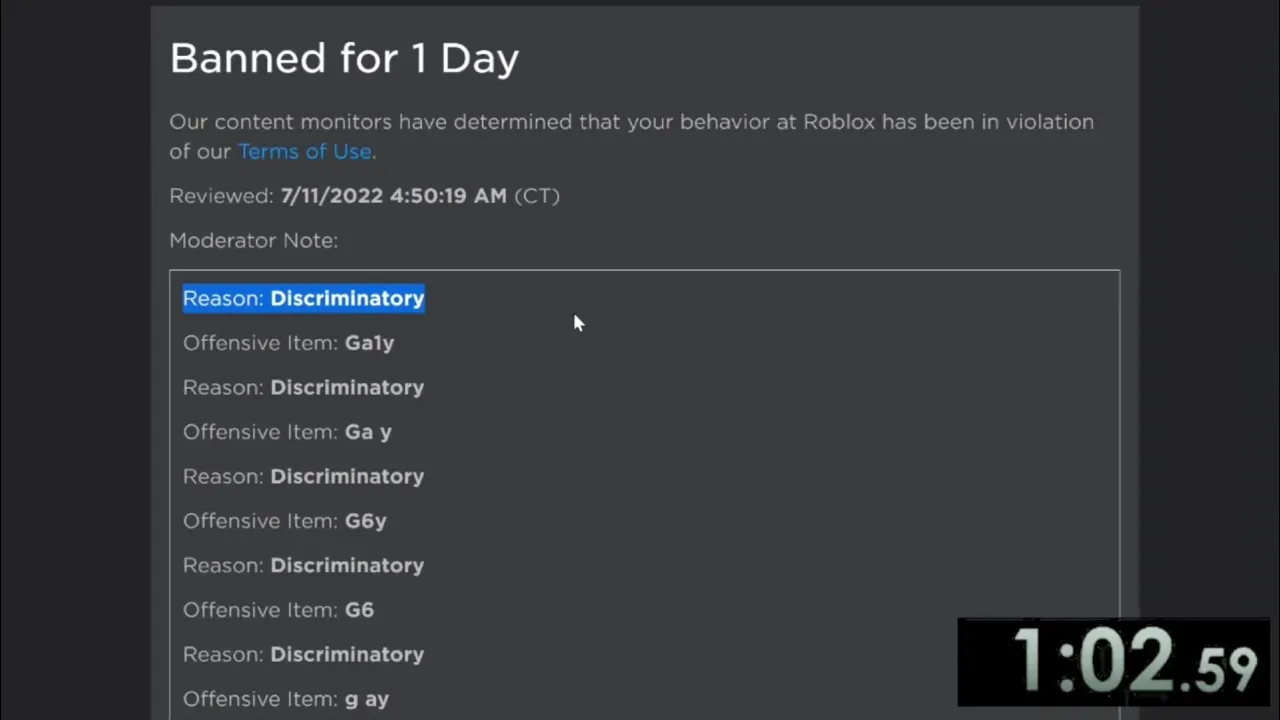Open the Terms of Use link
The height and width of the screenshot is (720, 1280).
pyautogui.click(x=304, y=152)
